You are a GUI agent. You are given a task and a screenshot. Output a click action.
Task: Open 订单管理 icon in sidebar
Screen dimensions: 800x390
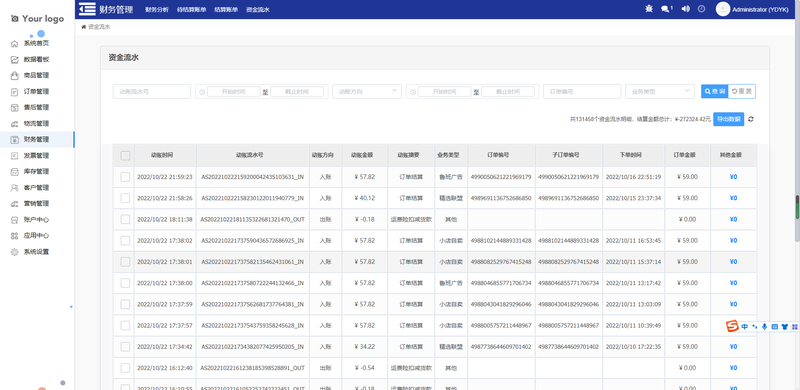pos(14,92)
